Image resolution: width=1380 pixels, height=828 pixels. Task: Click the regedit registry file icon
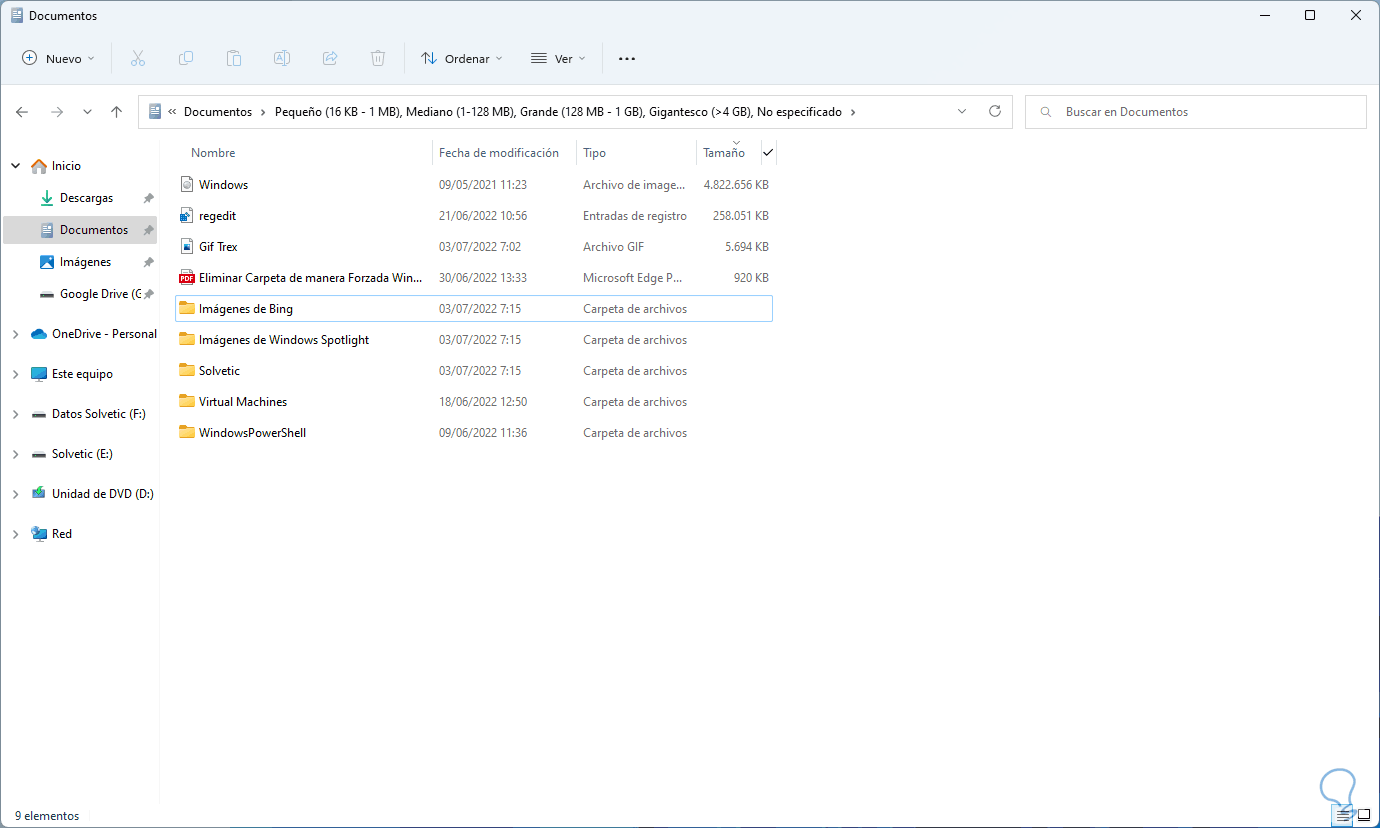click(186, 215)
